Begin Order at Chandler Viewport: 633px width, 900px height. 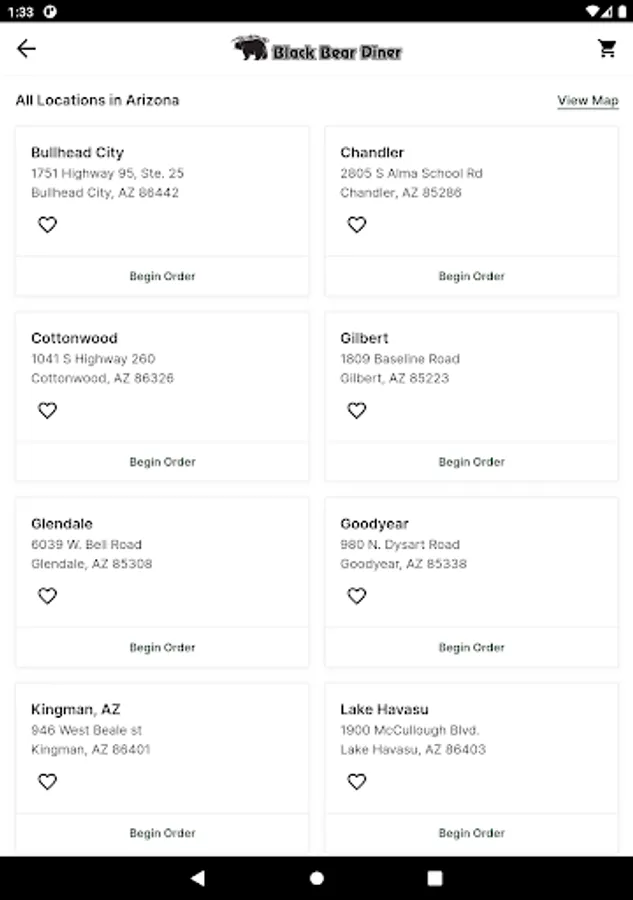471,277
